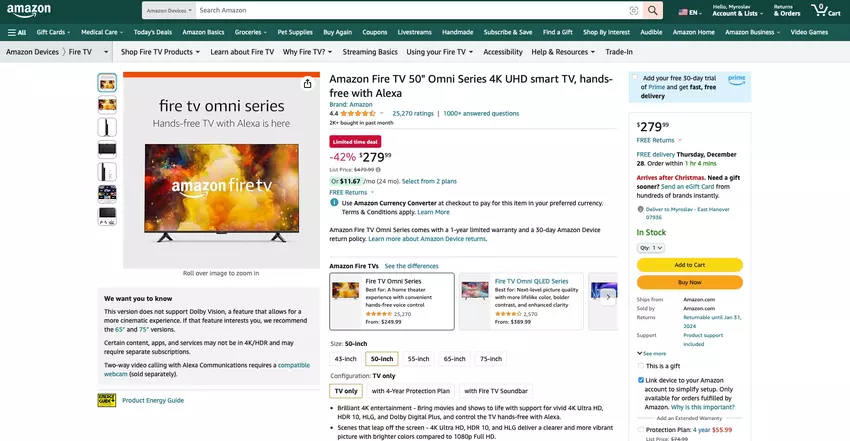Expand the Shop Fire TV Products menu

pos(160,51)
